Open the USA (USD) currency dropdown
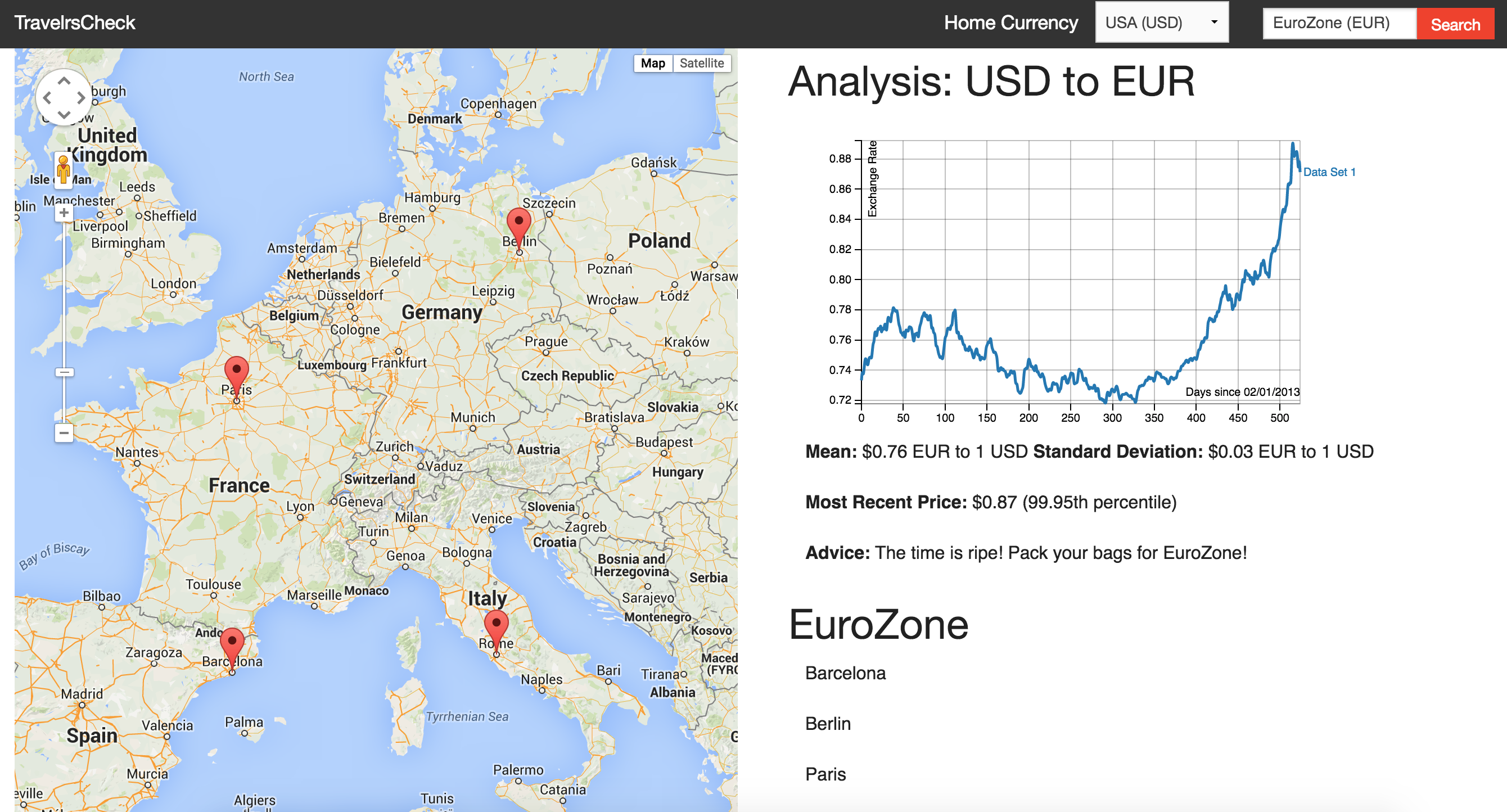1507x812 pixels. click(1161, 23)
